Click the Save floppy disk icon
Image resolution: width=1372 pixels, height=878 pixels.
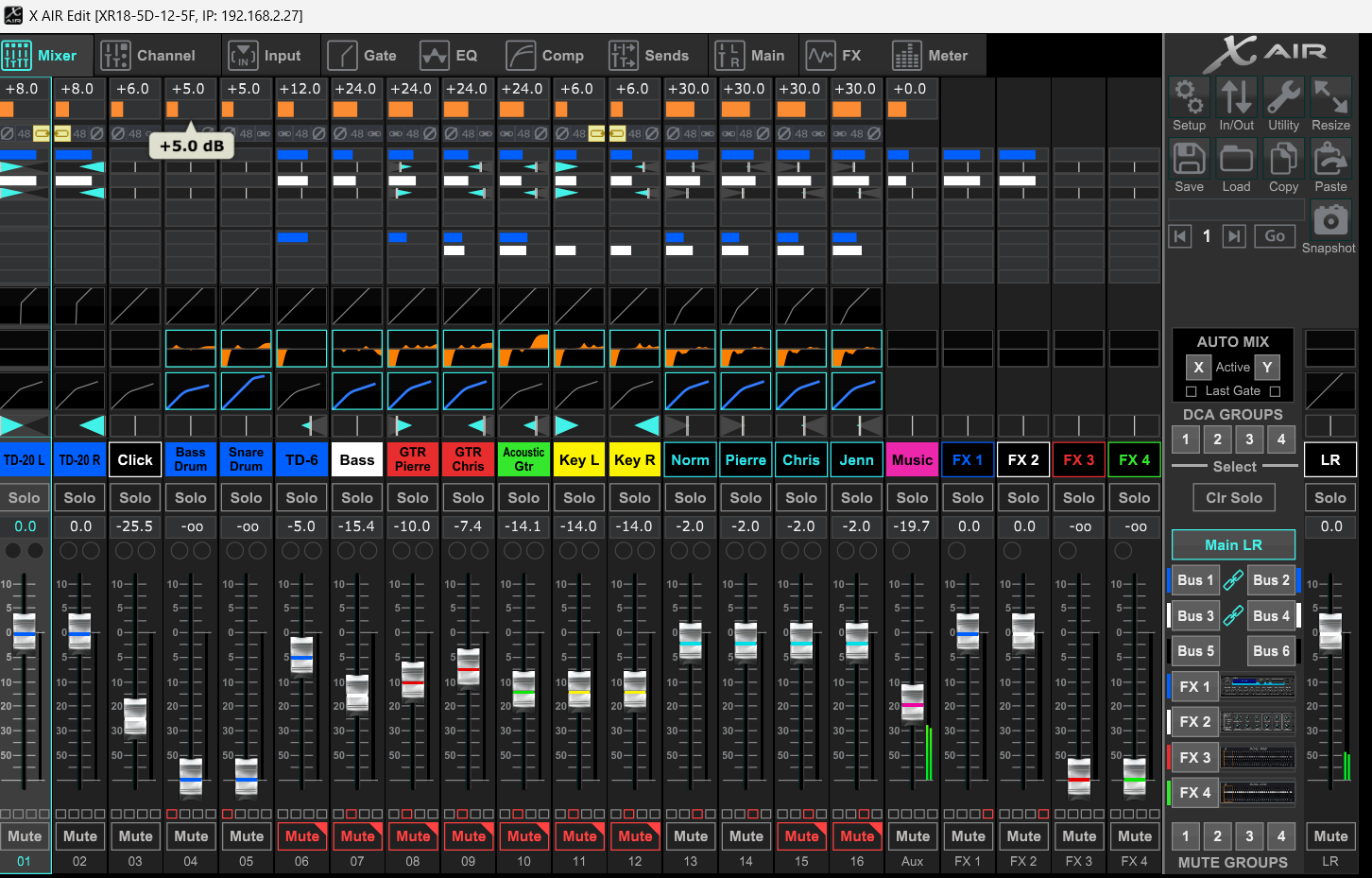(x=1189, y=159)
